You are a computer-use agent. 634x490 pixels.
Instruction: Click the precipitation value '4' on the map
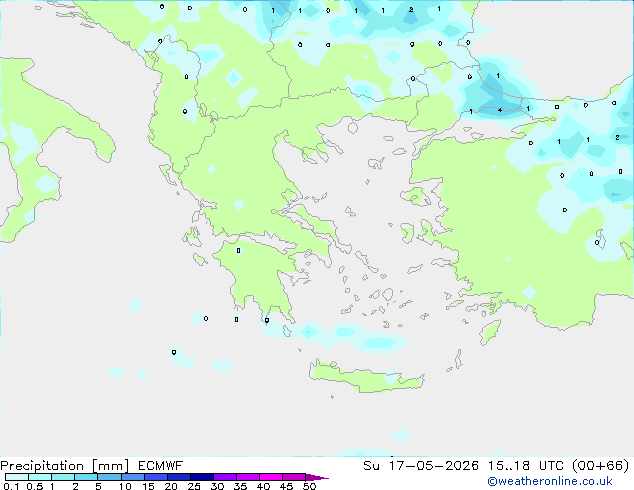(x=500, y=110)
